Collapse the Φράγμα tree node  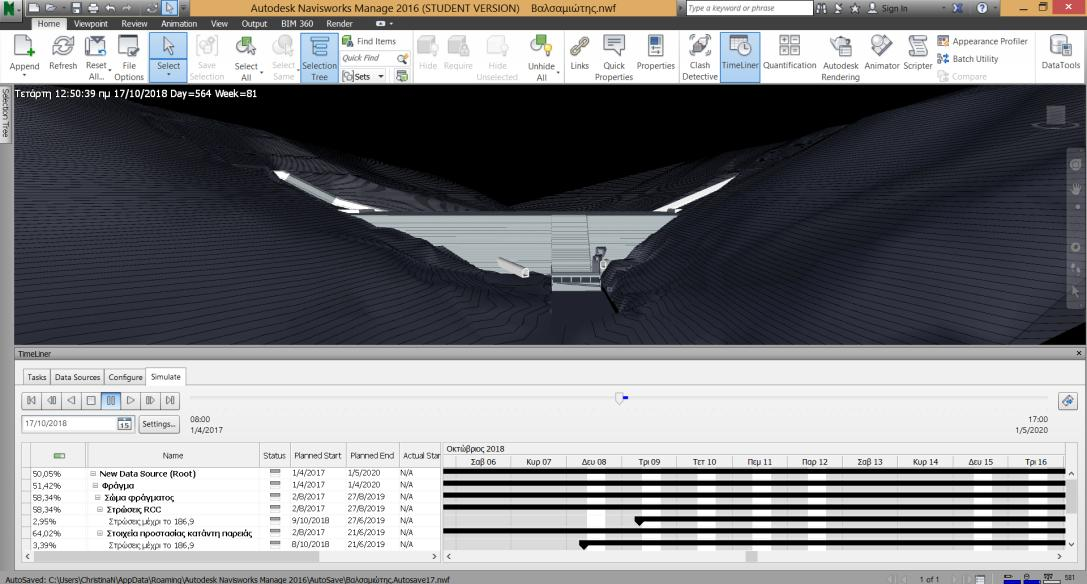pyautogui.click(x=96, y=486)
